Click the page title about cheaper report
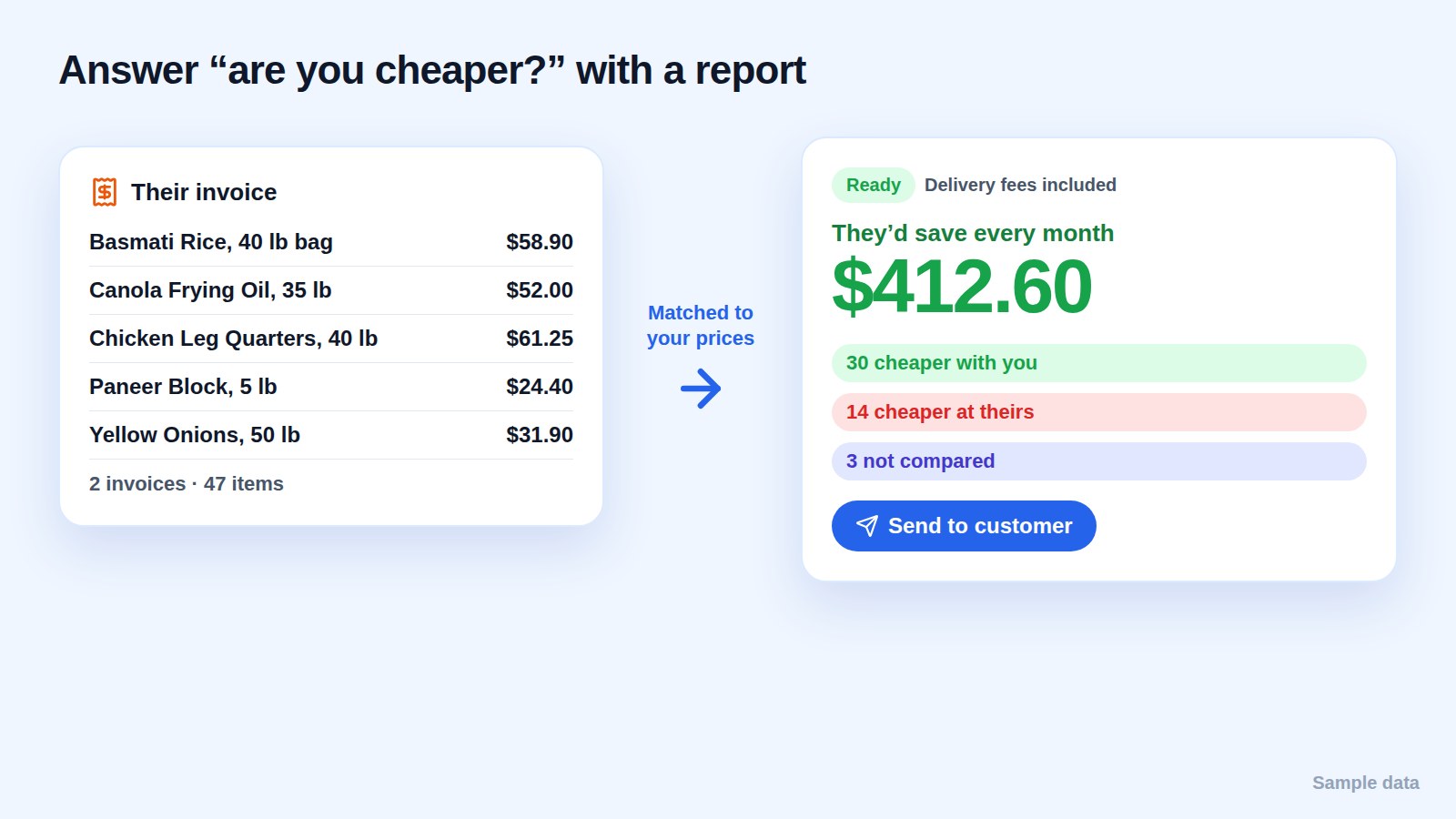 (432, 70)
